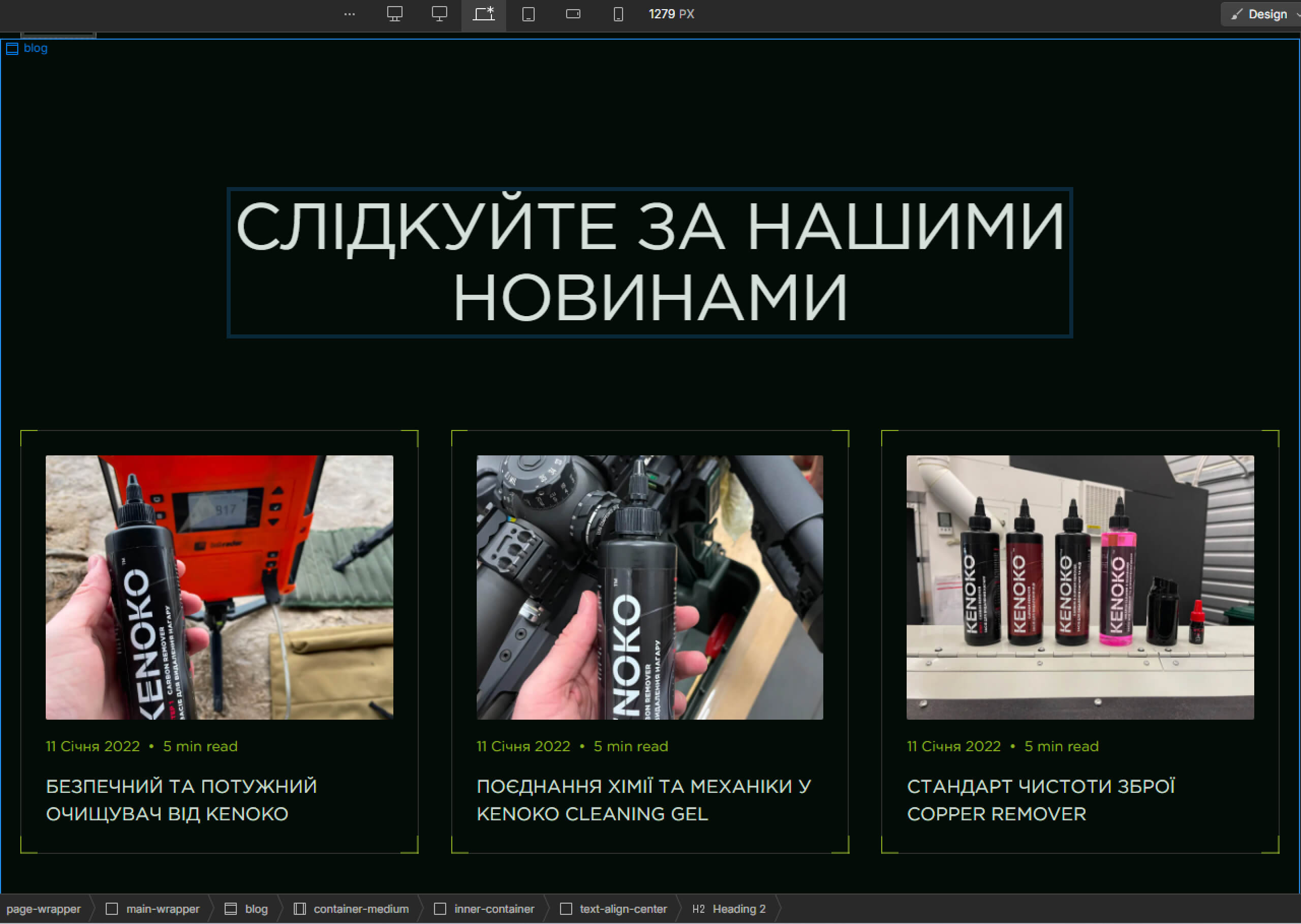Select H2 Heading 2 in the breadcrumb bar
The width and height of the screenshot is (1301, 924).
point(729,909)
